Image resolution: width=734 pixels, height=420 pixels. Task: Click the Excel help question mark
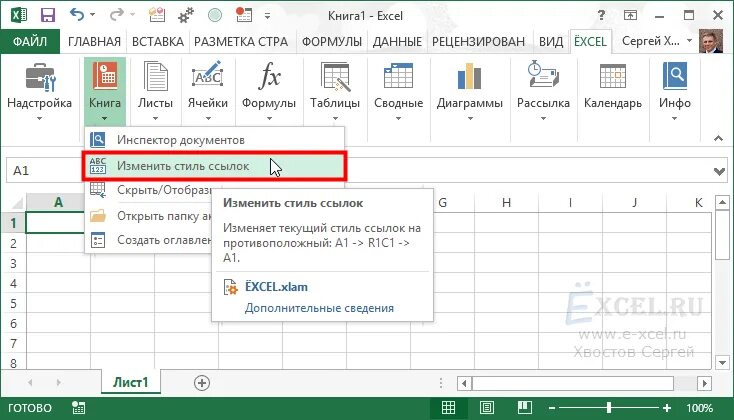click(601, 15)
